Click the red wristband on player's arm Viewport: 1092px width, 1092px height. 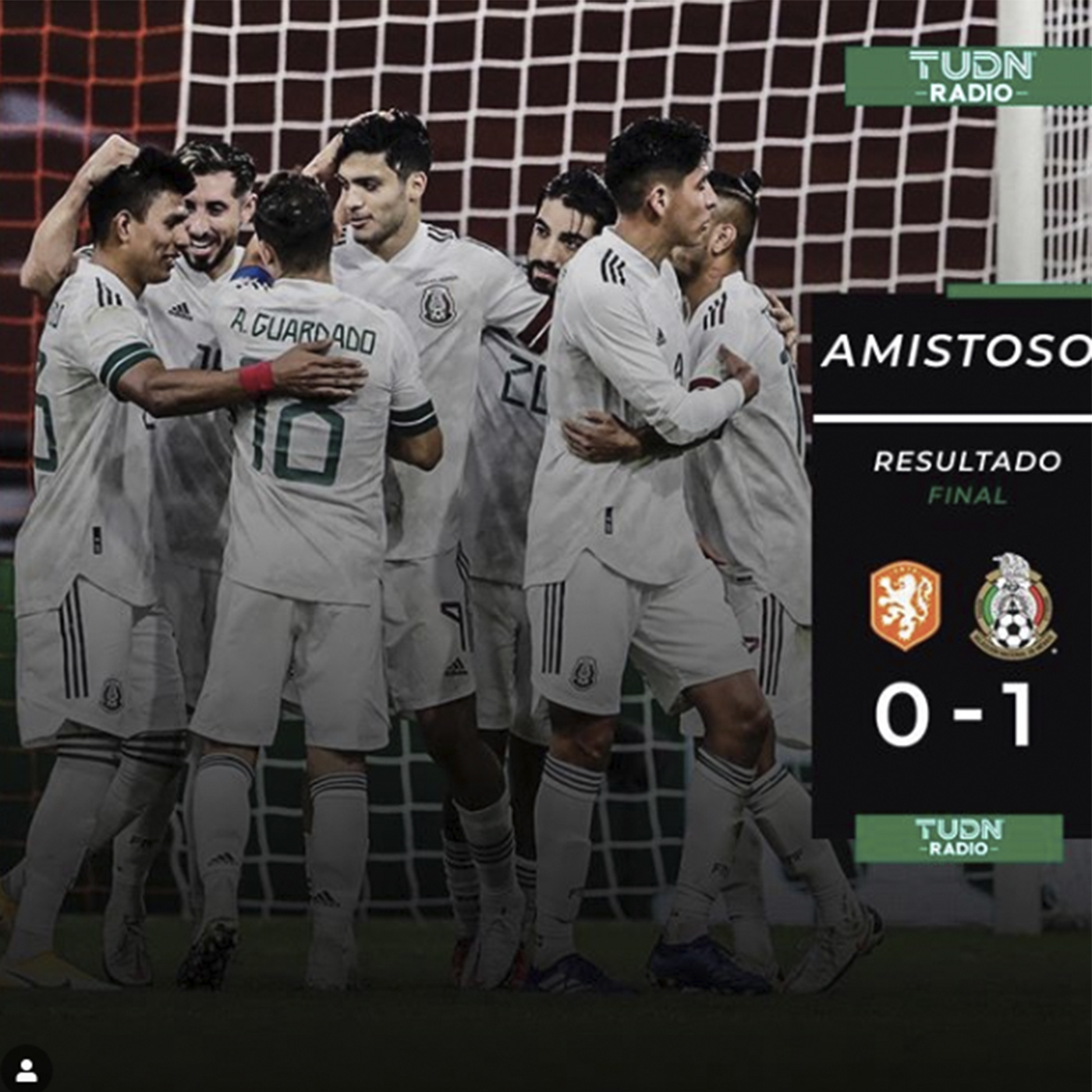257,378
